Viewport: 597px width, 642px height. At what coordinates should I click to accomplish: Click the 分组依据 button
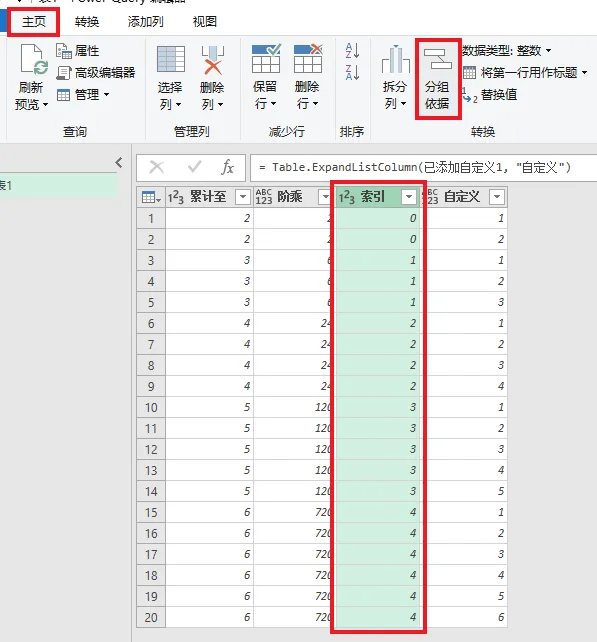click(x=438, y=79)
